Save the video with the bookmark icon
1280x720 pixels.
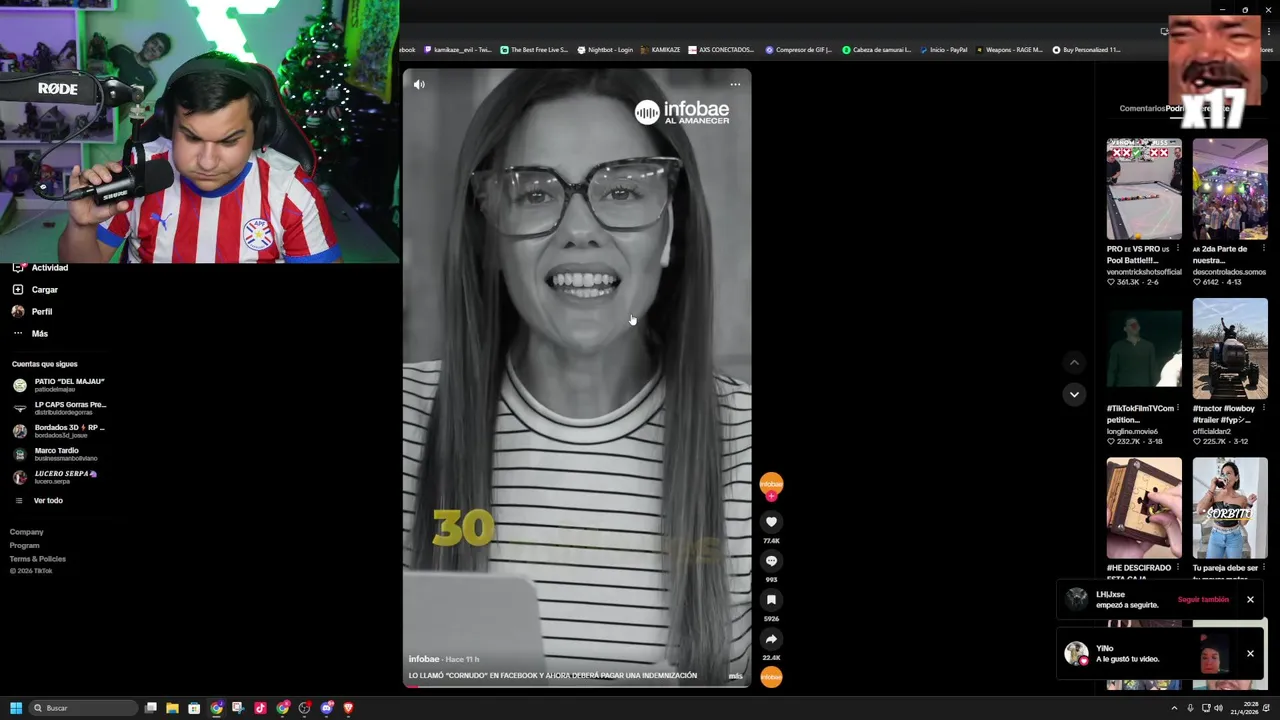771,600
